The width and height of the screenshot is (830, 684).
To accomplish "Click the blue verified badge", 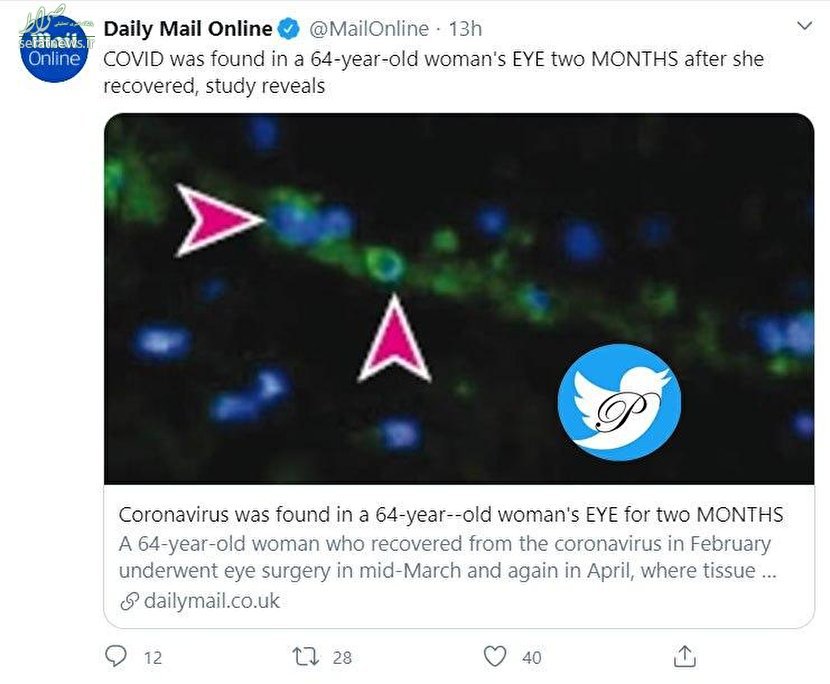I will [288, 29].
